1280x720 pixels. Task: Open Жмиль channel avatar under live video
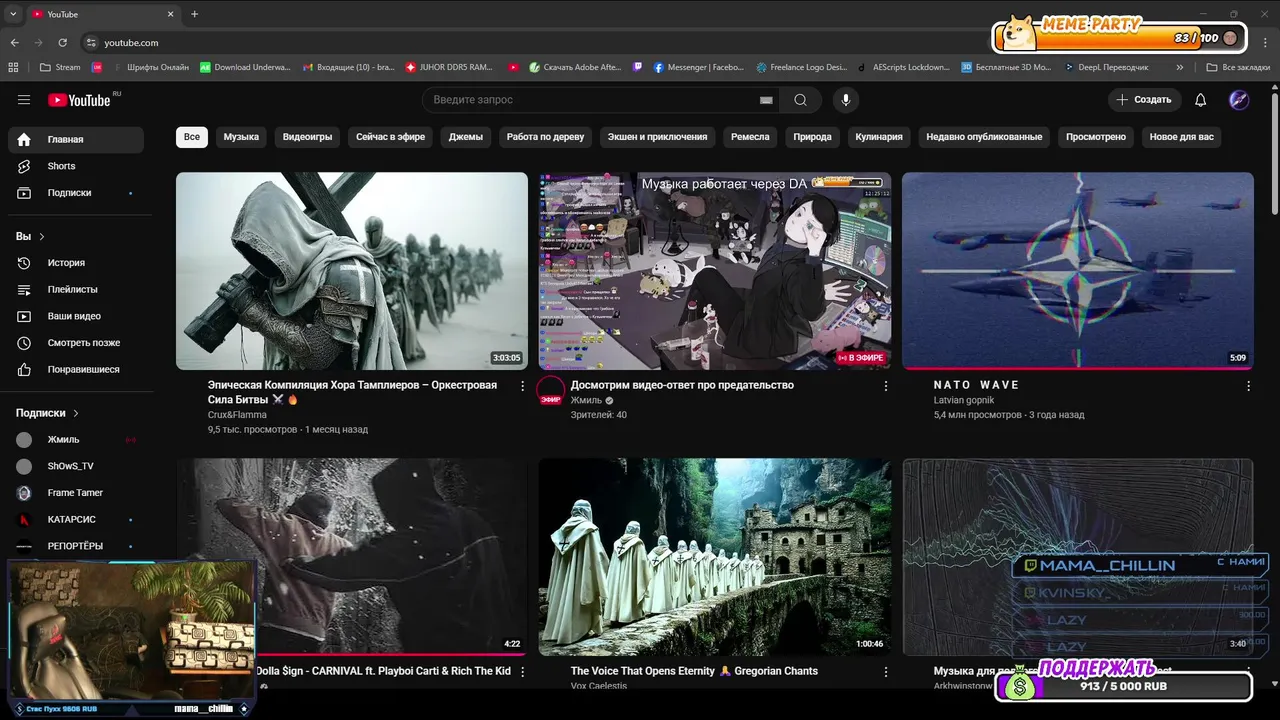coord(551,392)
